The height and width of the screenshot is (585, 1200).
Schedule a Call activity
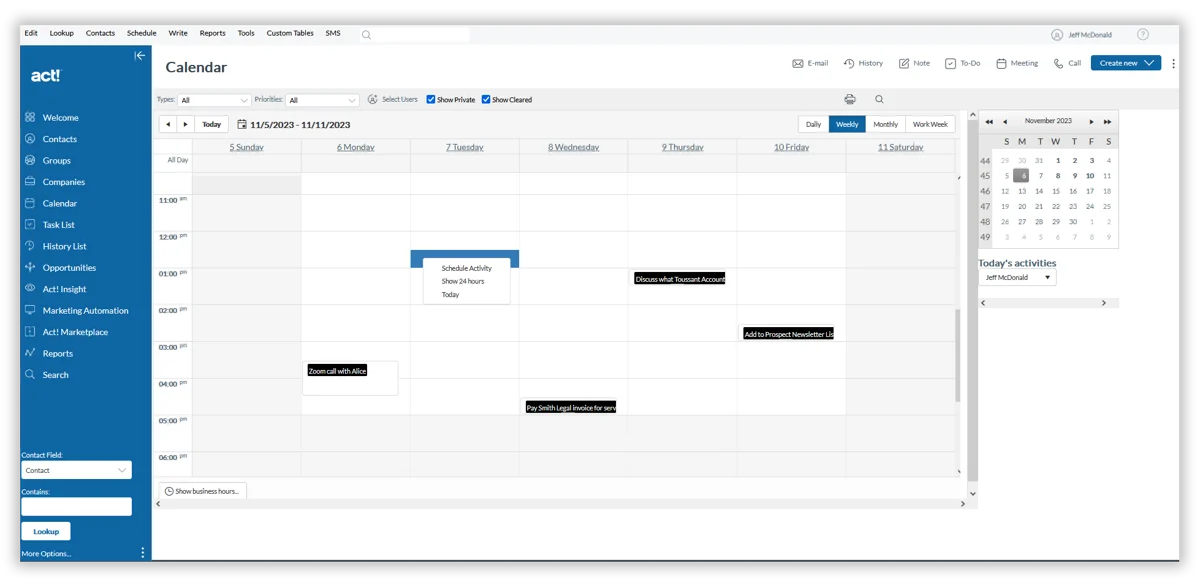(1067, 63)
